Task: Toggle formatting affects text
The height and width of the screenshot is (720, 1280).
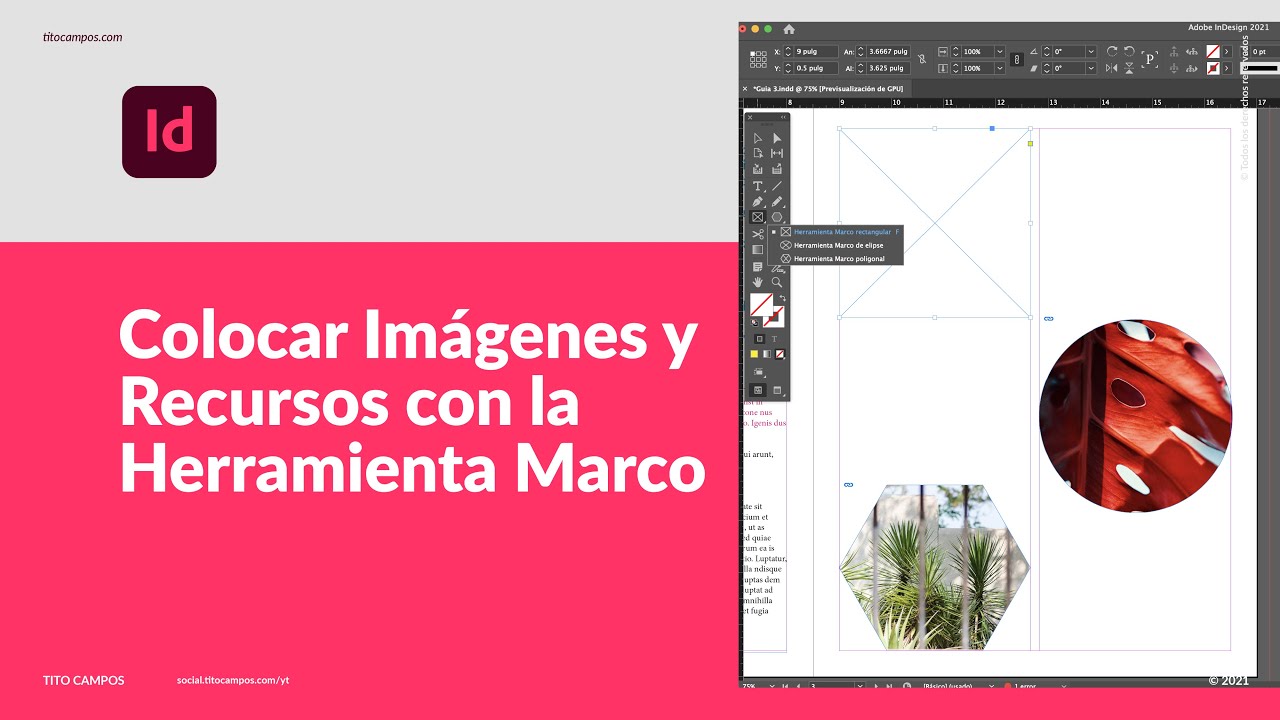Action: [775, 339]
